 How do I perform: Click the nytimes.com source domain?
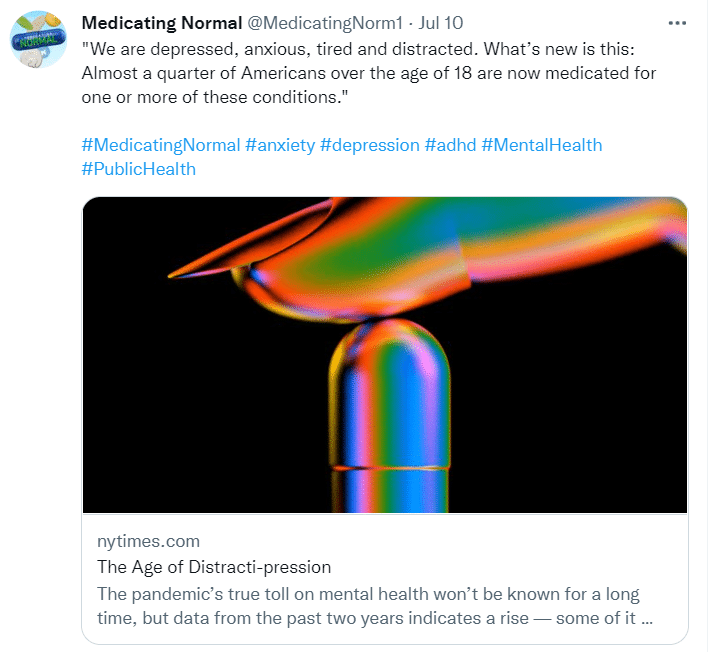[148, 541]
